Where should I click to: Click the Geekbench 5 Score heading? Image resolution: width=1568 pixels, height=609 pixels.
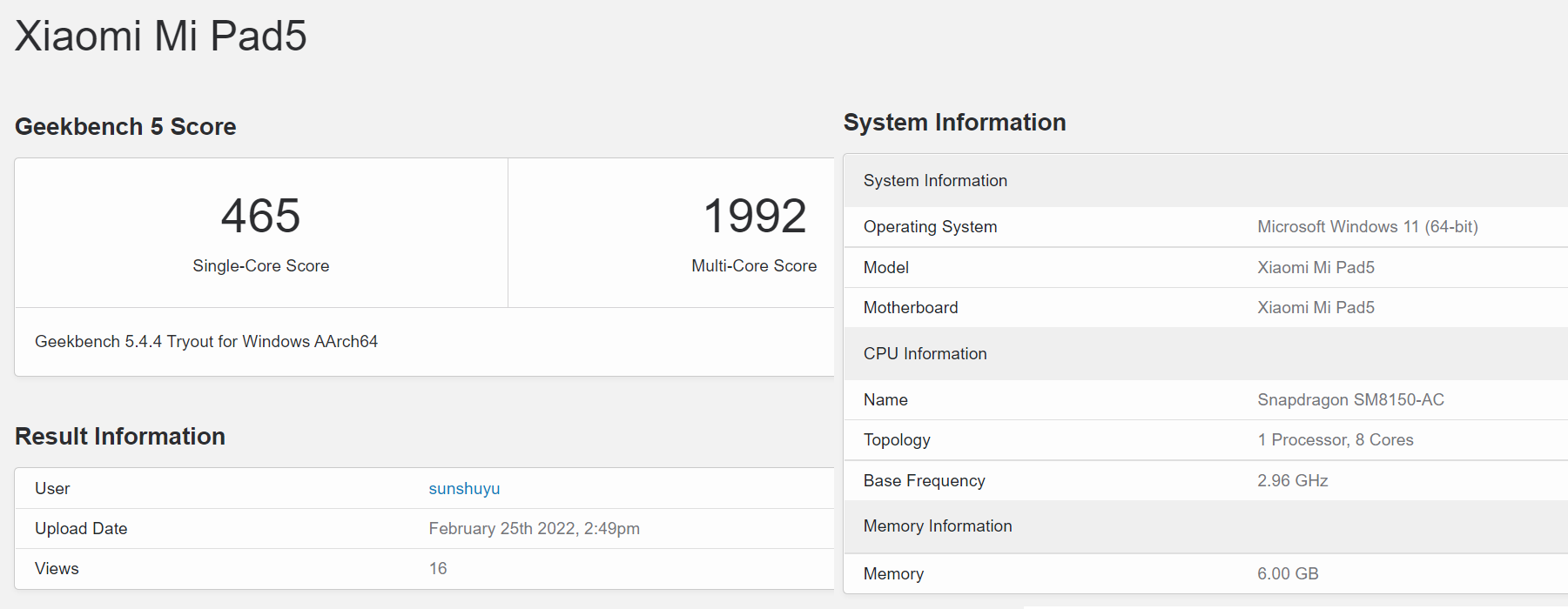(125, 127)
